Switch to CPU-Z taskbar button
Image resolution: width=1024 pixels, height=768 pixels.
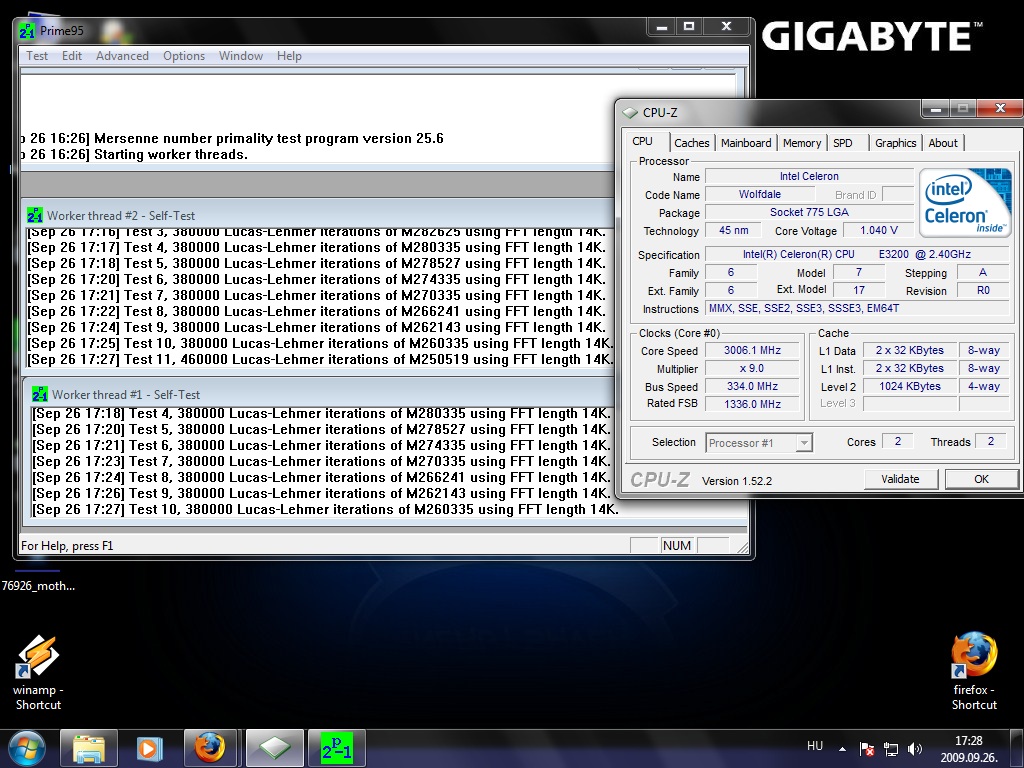coord(275,748)
